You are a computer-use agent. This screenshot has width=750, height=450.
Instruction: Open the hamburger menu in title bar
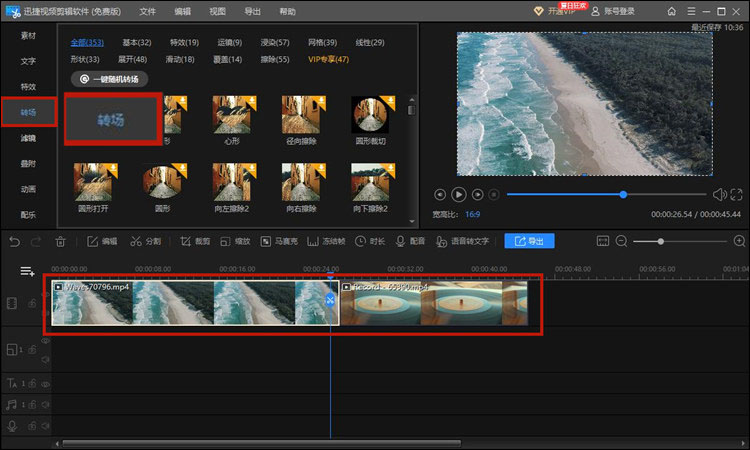click(691, 11)
